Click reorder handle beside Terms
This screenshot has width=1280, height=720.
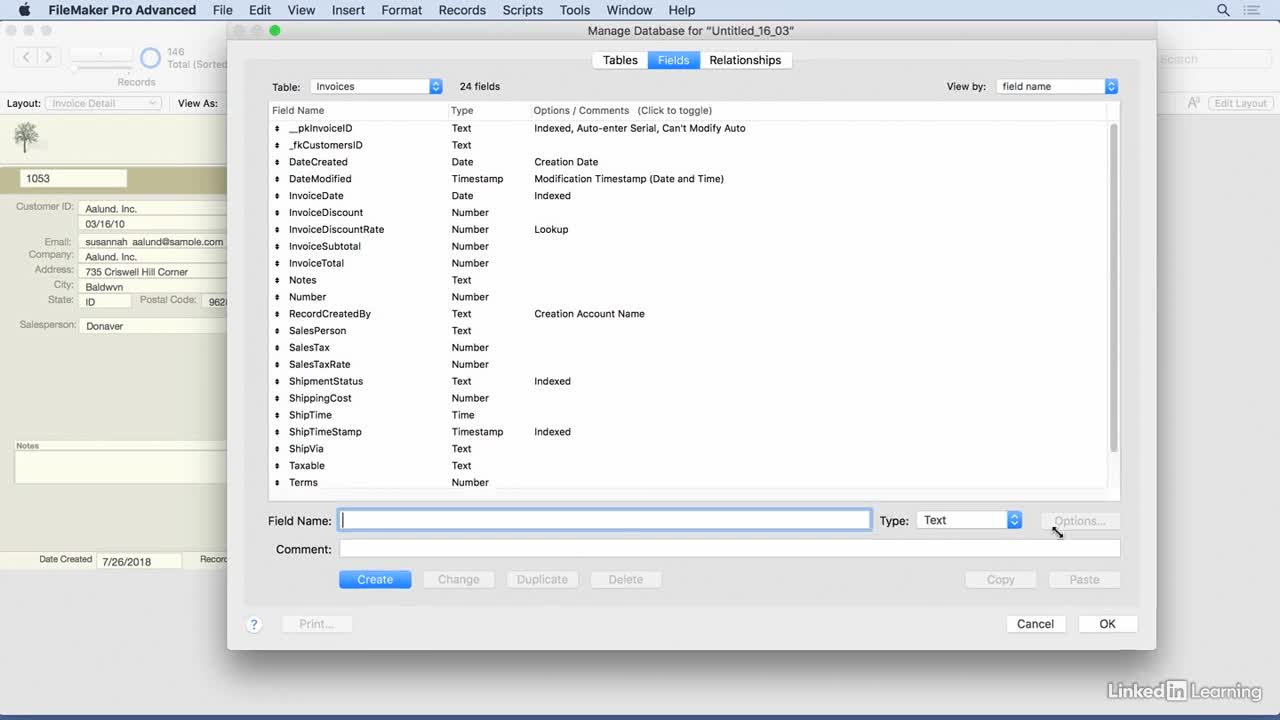click(x=278, y=483)
